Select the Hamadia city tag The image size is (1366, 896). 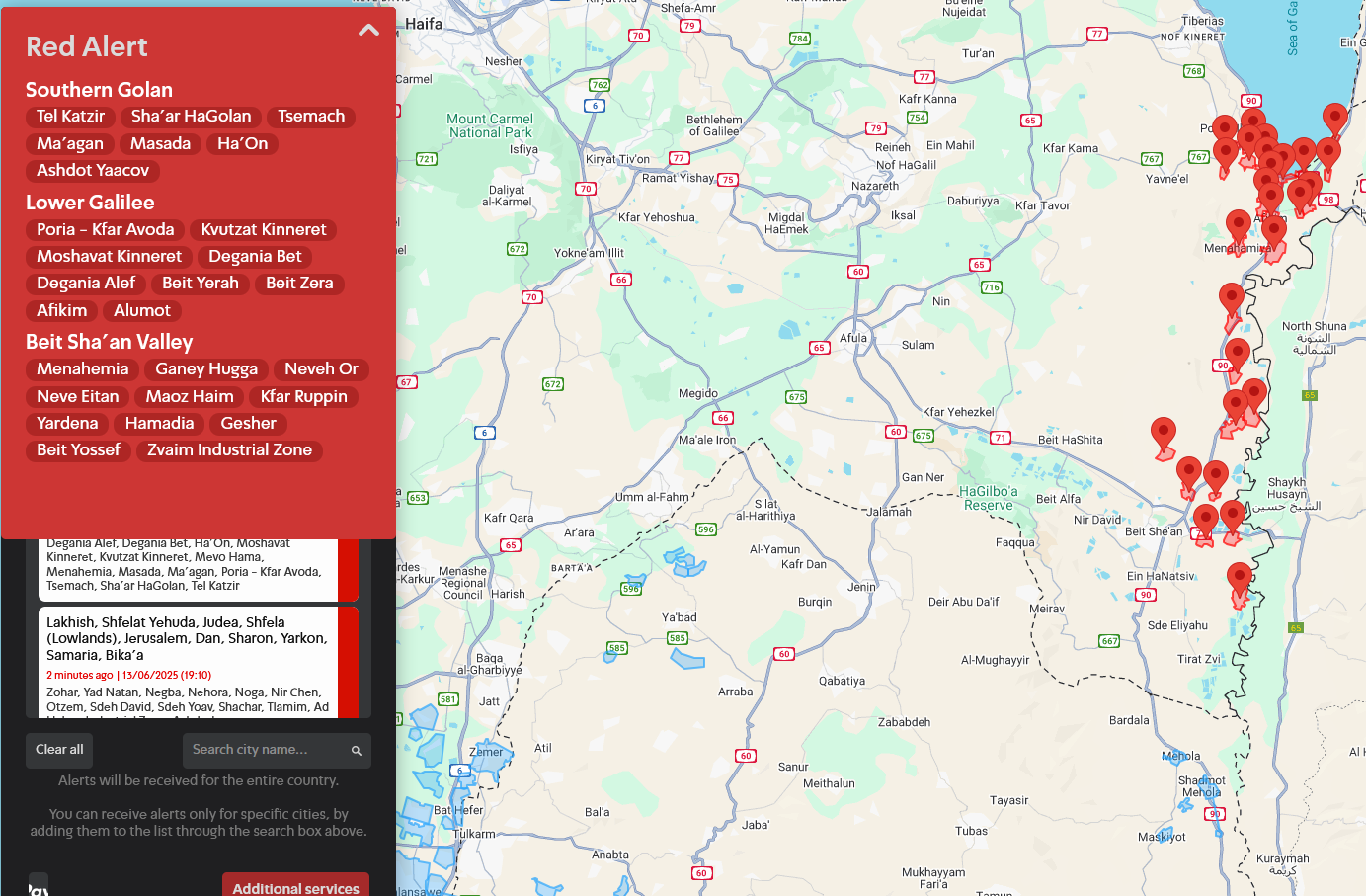click(159, 424)
